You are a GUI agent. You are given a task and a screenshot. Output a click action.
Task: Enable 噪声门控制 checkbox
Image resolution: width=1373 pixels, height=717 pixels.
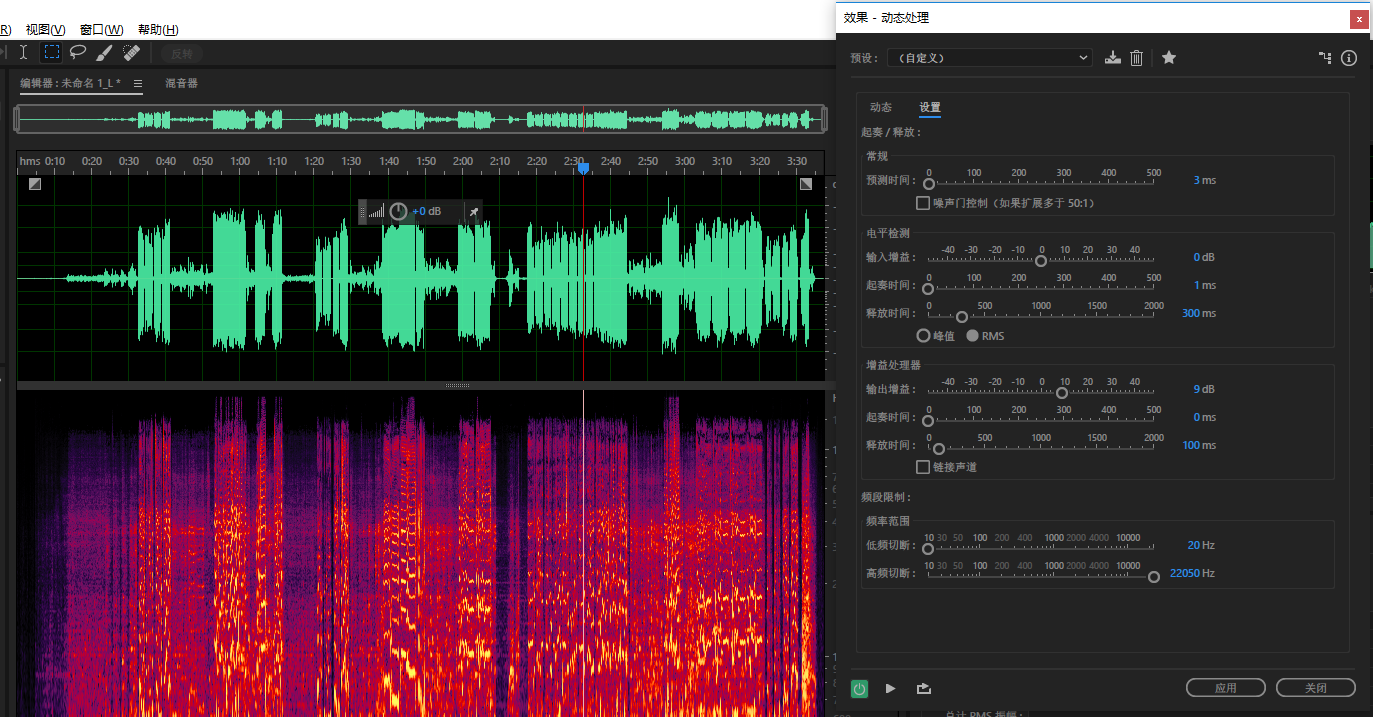point(923,203)
